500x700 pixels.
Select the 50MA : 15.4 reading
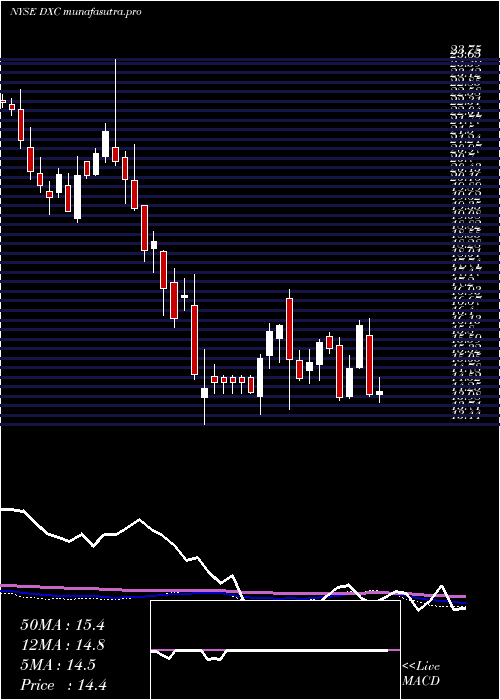coord(62,625)
